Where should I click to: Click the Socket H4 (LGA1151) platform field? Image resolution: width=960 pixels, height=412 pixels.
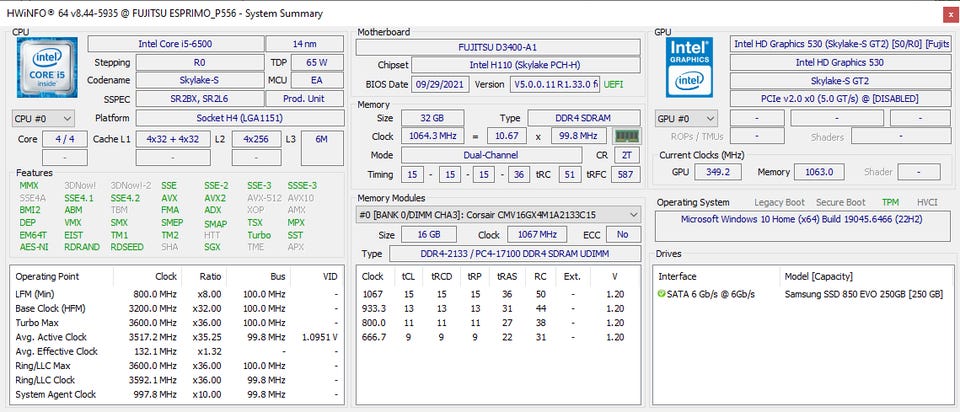[x=239, y=118]
